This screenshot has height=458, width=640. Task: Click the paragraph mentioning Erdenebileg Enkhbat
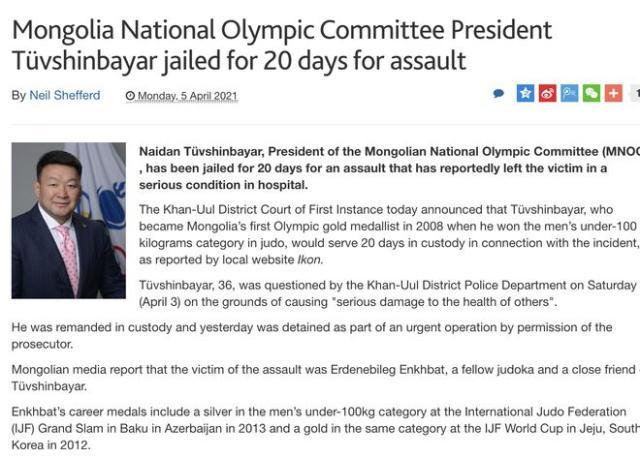pyautogui.click(x=320, y=377)
